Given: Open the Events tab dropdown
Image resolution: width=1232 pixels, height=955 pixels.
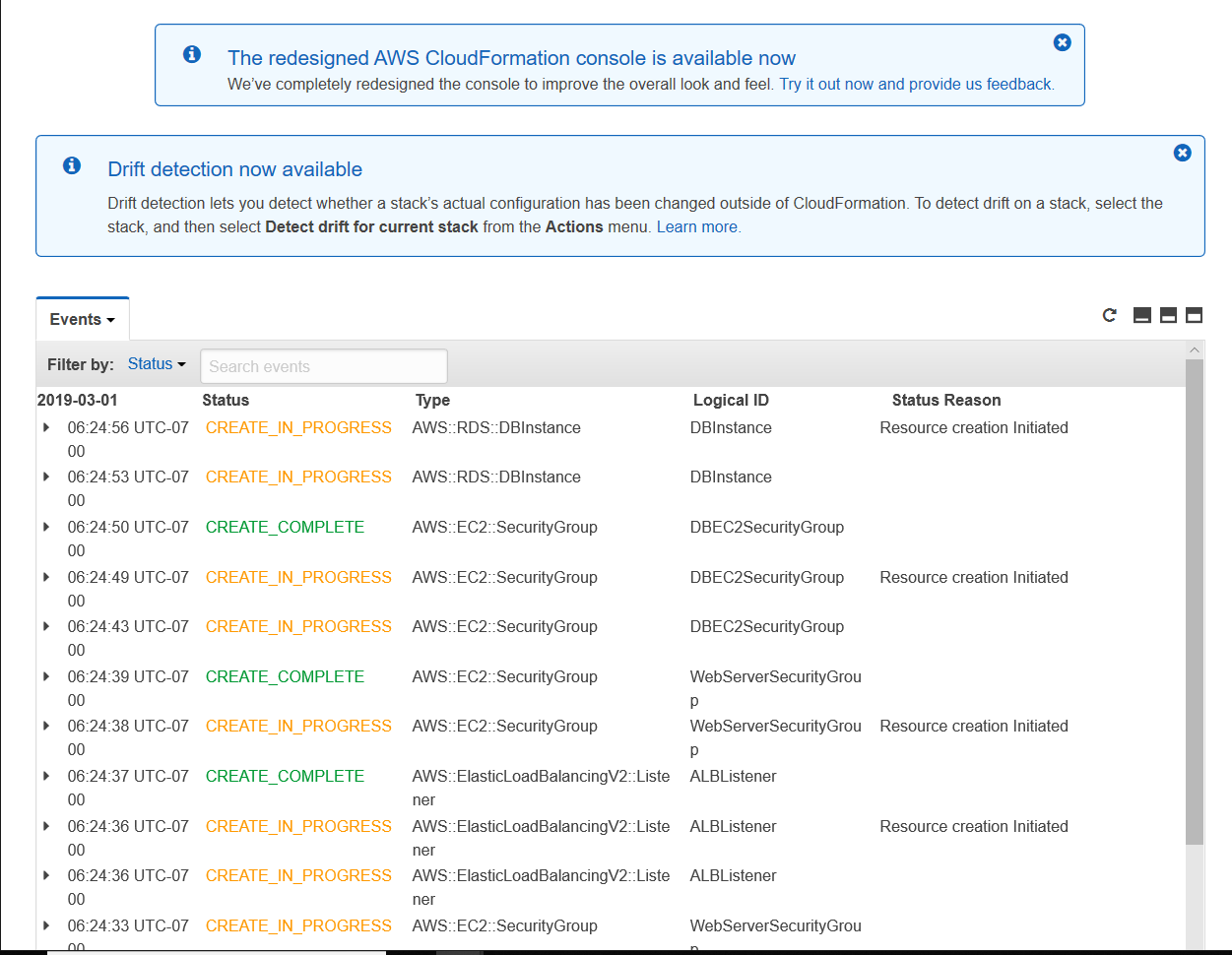Looking at the screenshot, I should (83, 319).
